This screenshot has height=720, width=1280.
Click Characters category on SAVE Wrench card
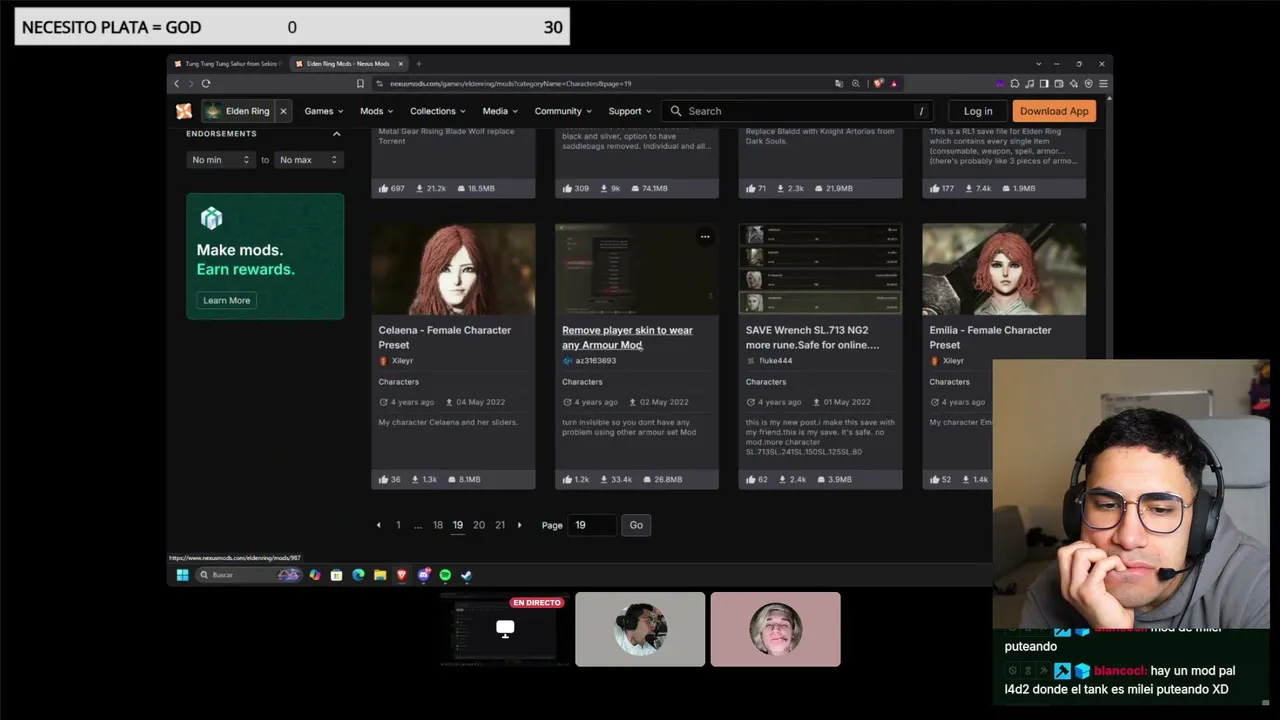pyautogui.click(x=766, y=382)
